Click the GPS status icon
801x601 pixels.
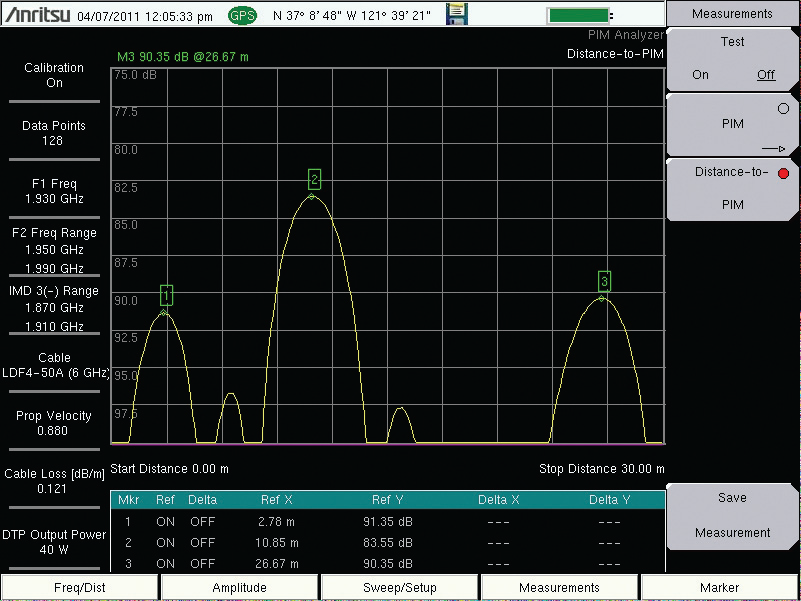pos(242,16)
